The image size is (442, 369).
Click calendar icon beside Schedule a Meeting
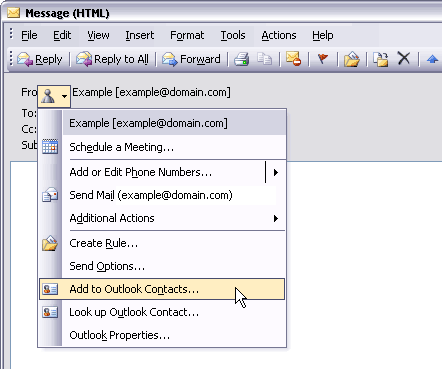pyautogui.click(x=50, y=147)
